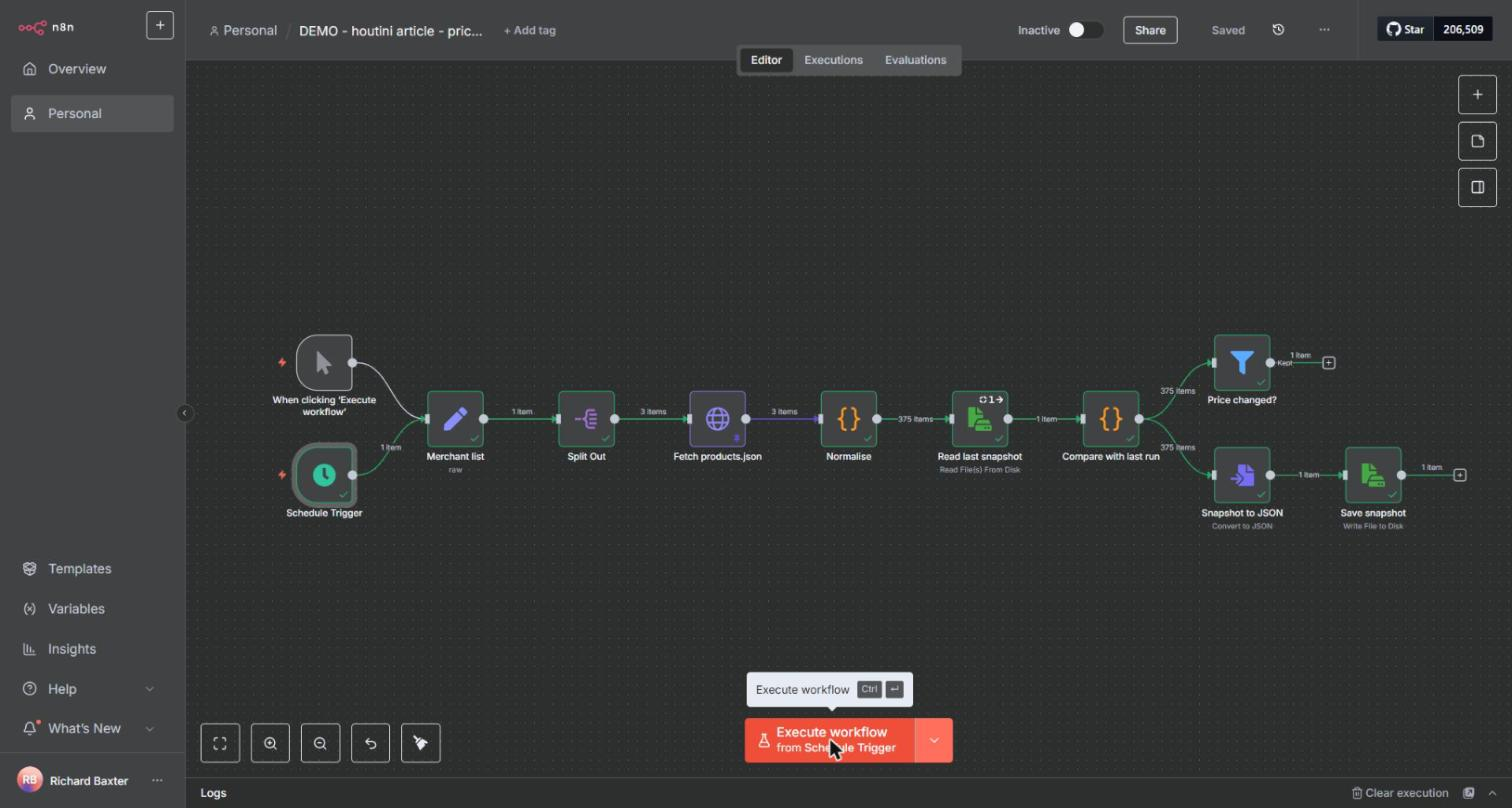This screenshot has width=1512, height=808.
Task: Select the Compare with last run node
Action: (x=1111, y=419)
